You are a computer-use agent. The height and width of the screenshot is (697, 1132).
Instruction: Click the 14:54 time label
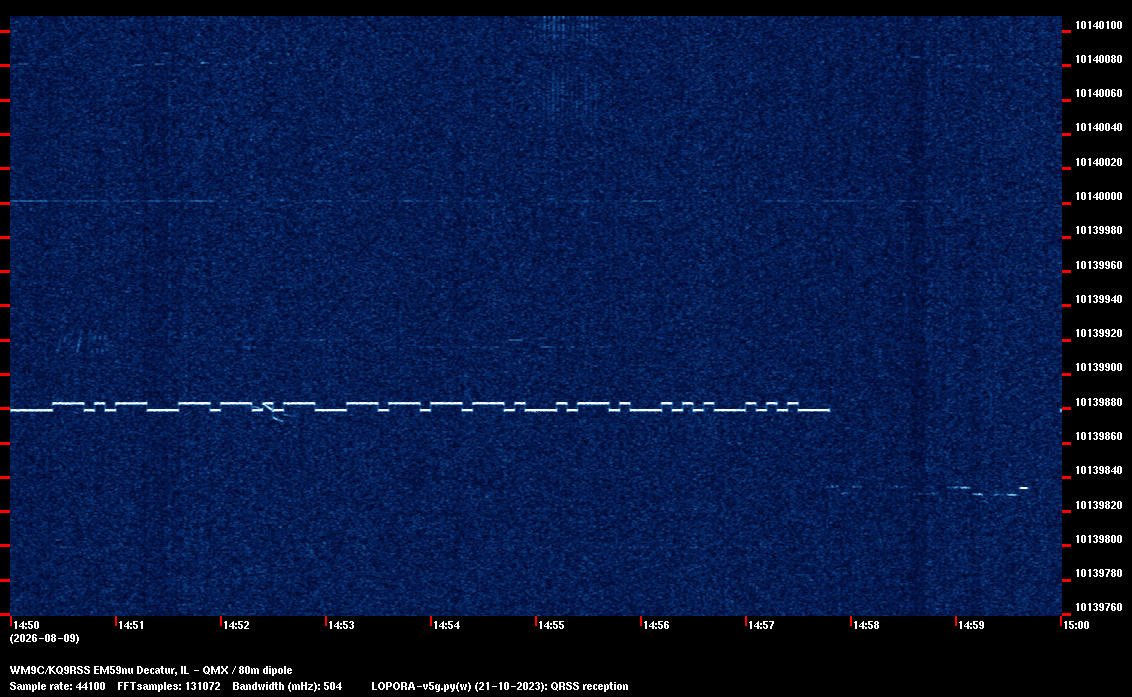point(446,625)
